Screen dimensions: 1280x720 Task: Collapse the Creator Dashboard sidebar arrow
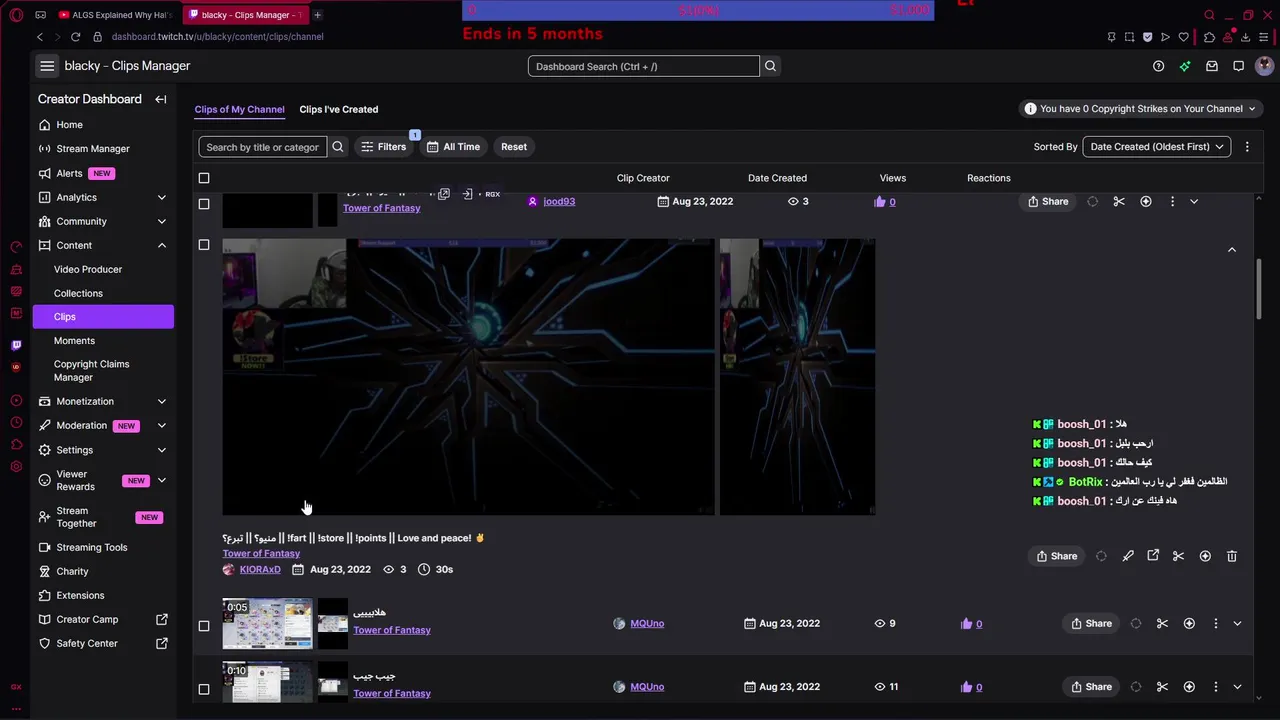point(160,99)
